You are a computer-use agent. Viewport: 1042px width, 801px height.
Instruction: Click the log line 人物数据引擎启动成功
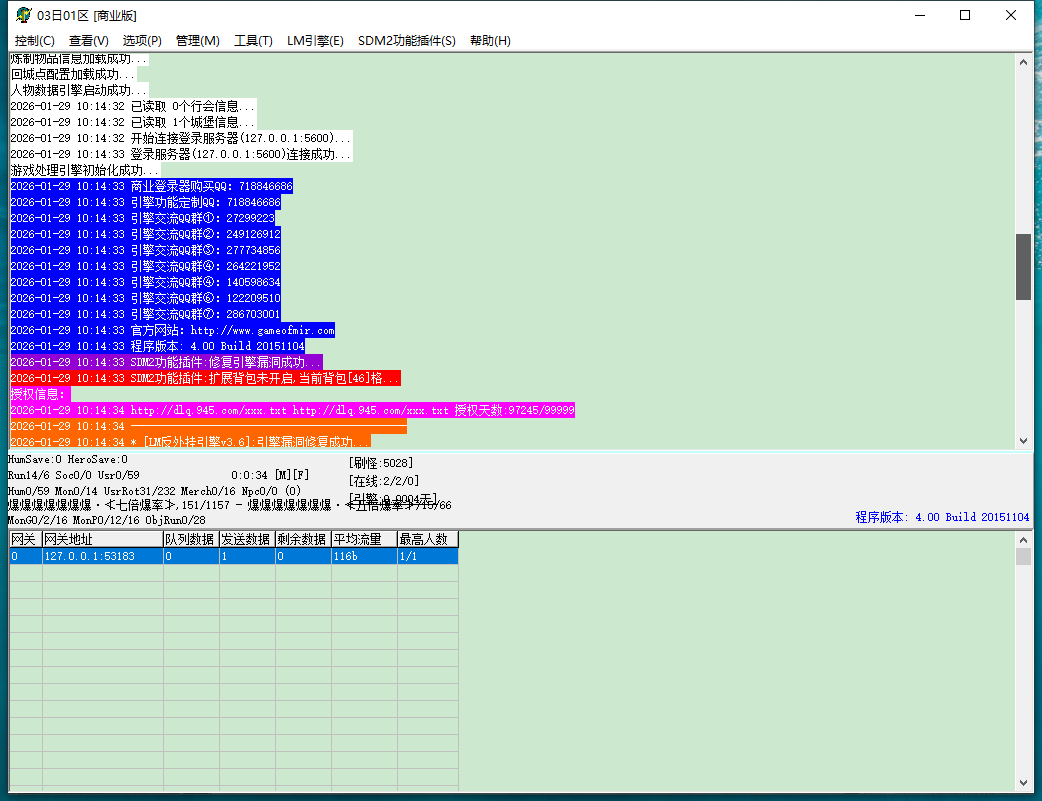(79, 90)
